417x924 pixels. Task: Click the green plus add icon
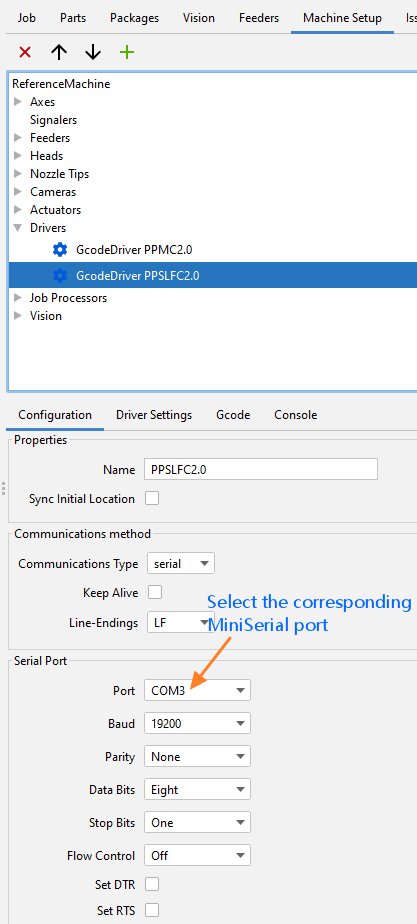[x=127, y=52]
